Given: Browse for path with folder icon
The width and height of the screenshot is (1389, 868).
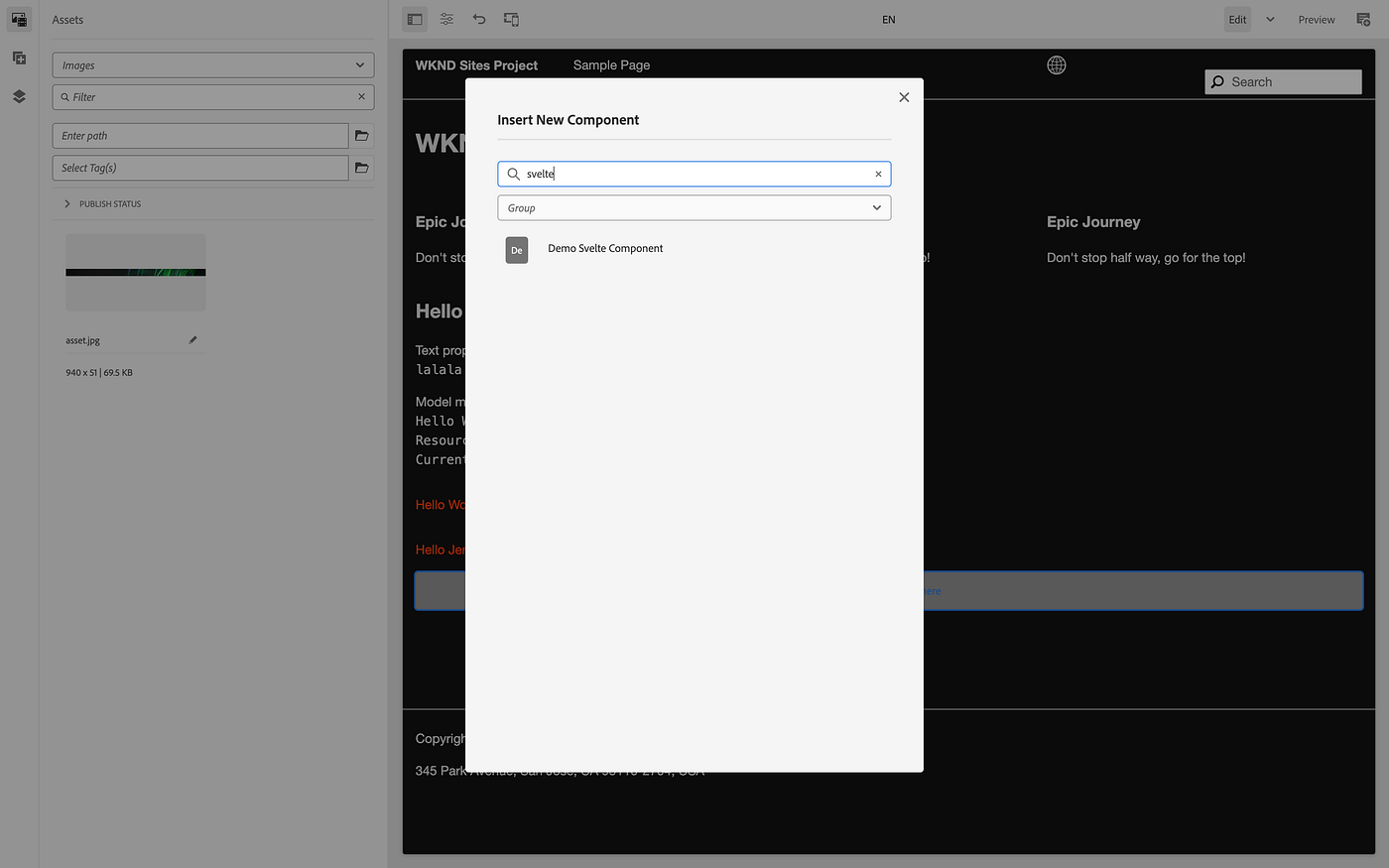Looking at the screenshot, I should click(x=362, y=136).
